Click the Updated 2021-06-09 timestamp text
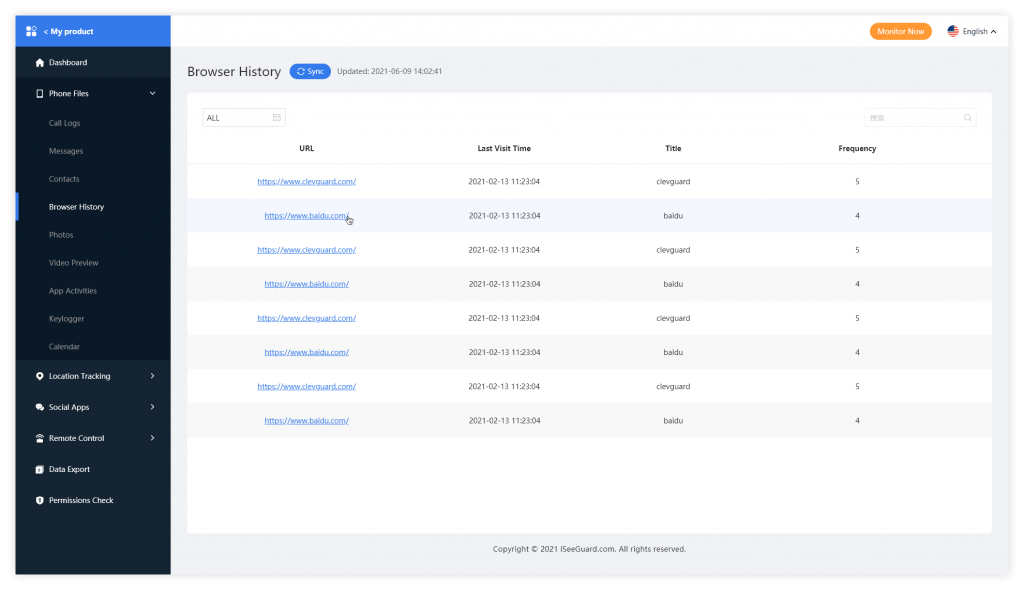The image size is (1024, 590). click(x=390, y=71)
